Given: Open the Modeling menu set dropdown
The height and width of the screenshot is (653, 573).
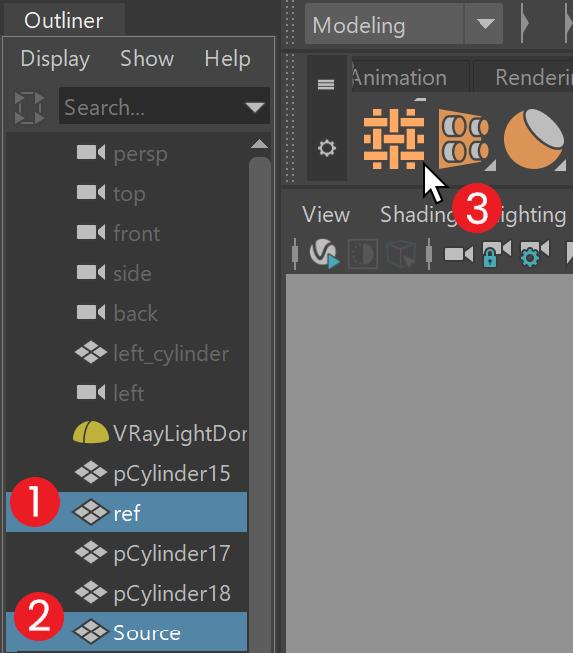Looking at the screenshot, I should (x=485, y=24).
